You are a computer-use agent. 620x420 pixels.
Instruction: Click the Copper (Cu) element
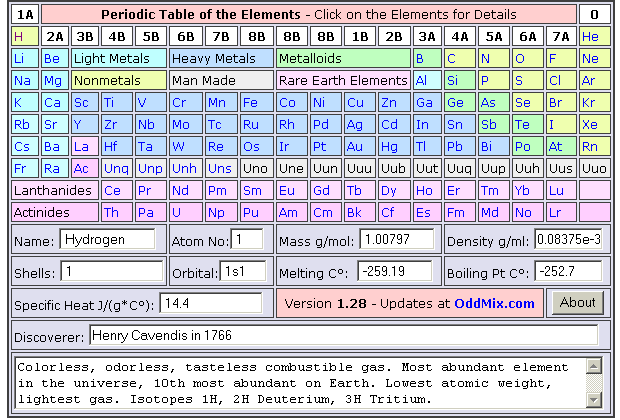tap(359, 103)
